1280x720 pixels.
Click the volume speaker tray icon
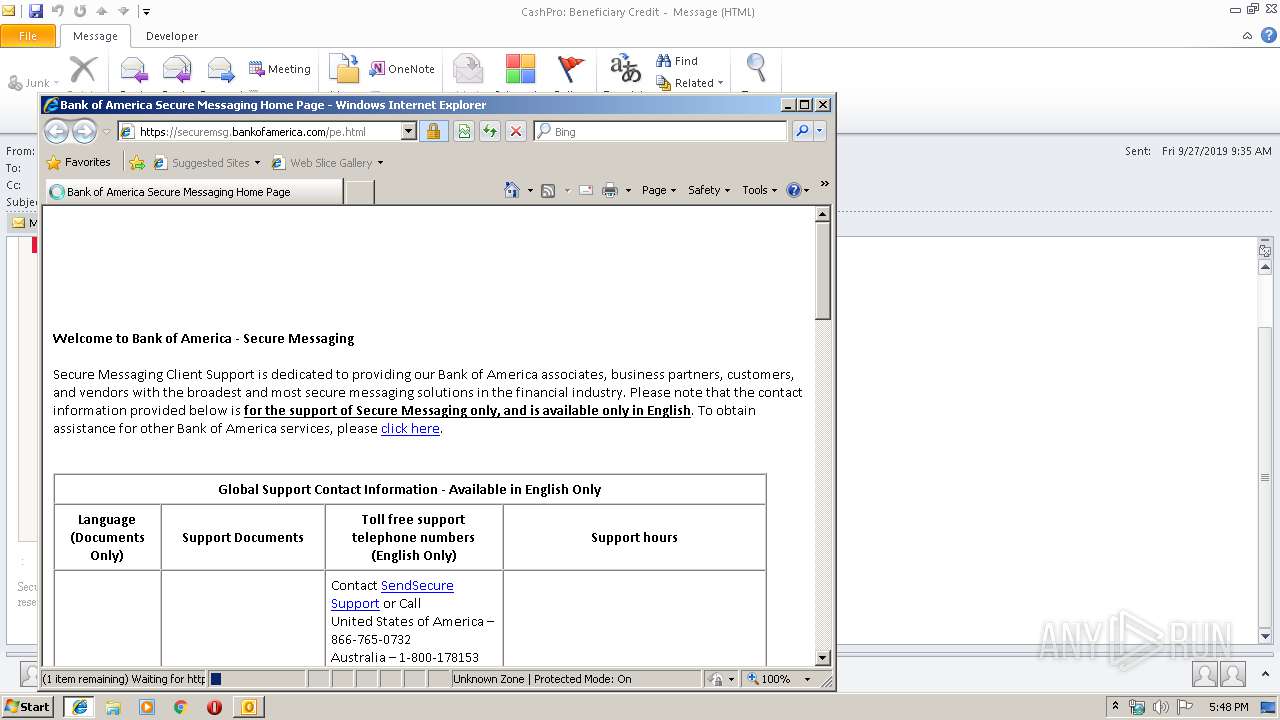1160,707
